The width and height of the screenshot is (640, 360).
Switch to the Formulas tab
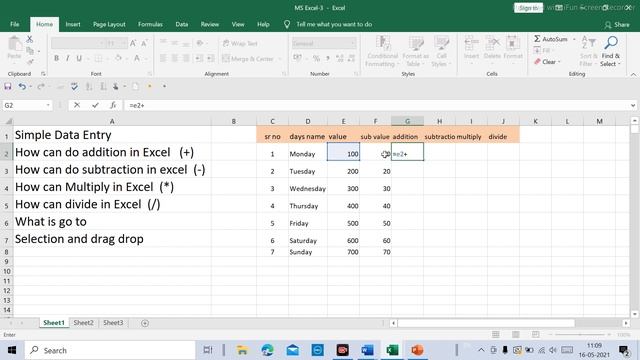(x=150, y=24)
